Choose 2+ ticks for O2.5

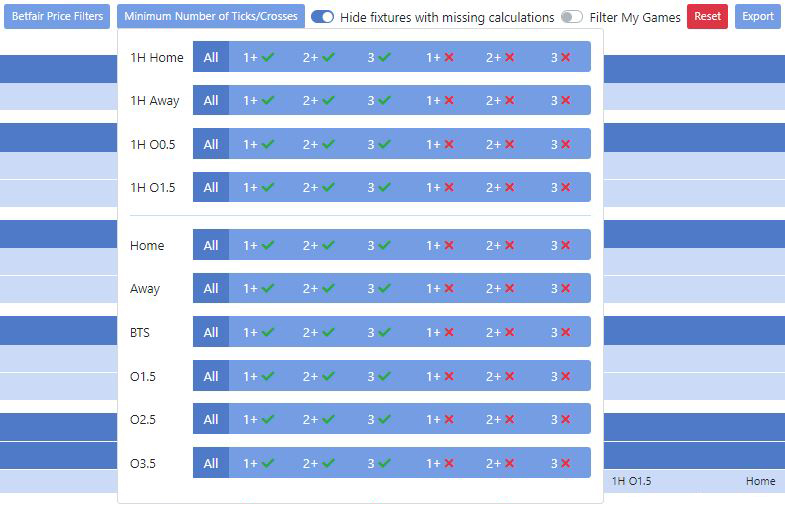tap(319, 419)
